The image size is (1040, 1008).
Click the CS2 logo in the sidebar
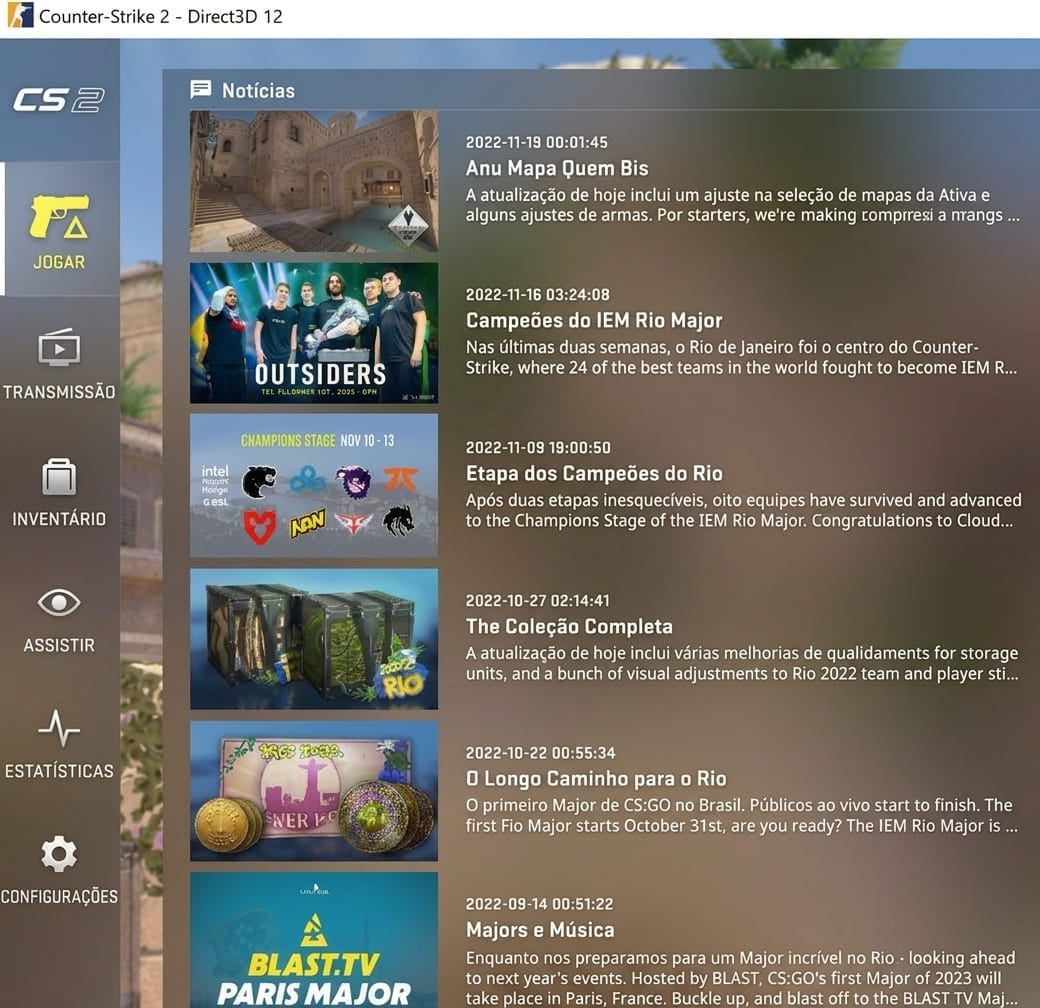coord(59,101)
